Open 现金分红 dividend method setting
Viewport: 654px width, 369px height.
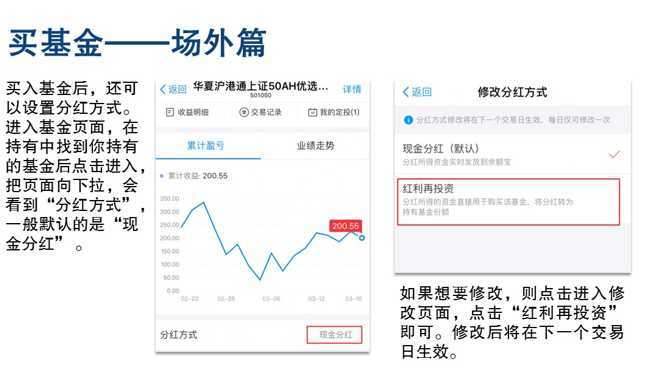click(x=335, y=334)
